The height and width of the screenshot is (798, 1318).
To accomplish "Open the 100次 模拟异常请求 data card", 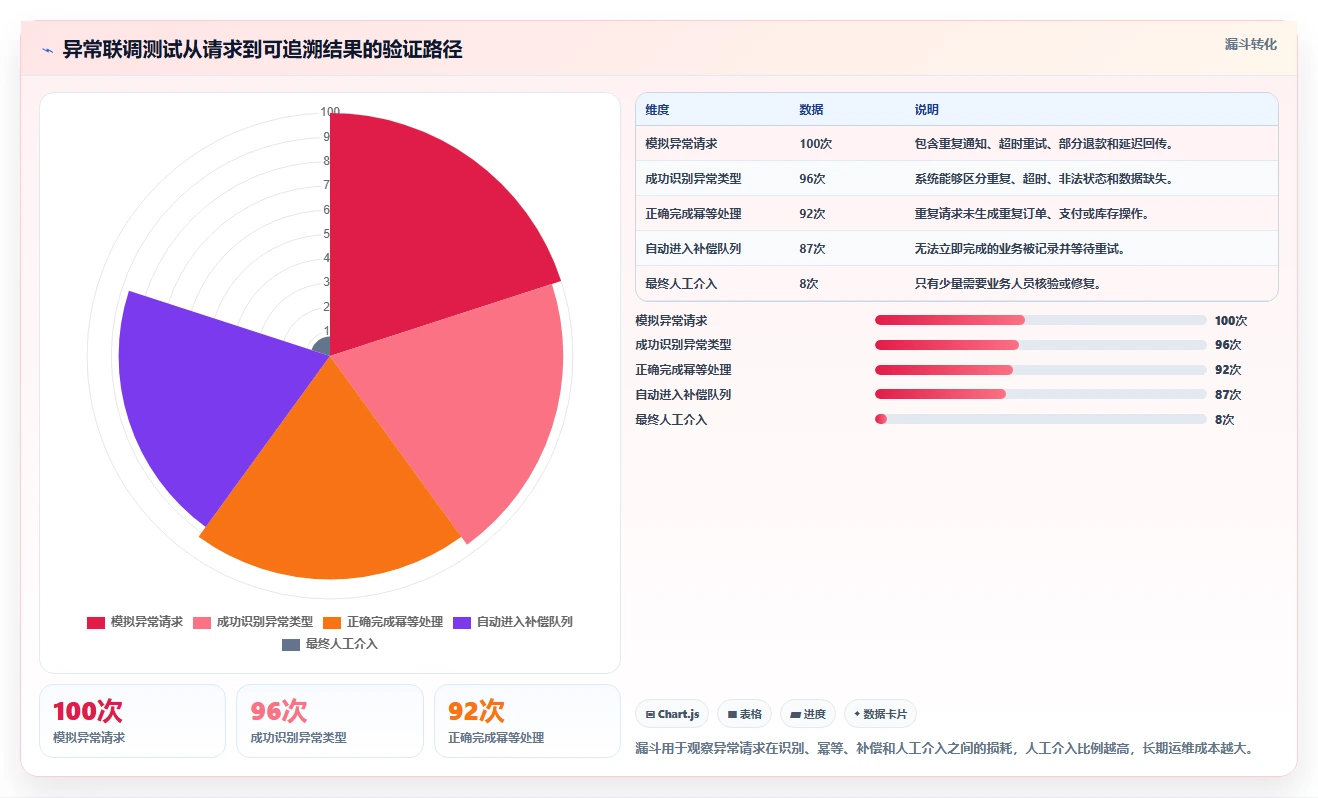I will 132,721.
